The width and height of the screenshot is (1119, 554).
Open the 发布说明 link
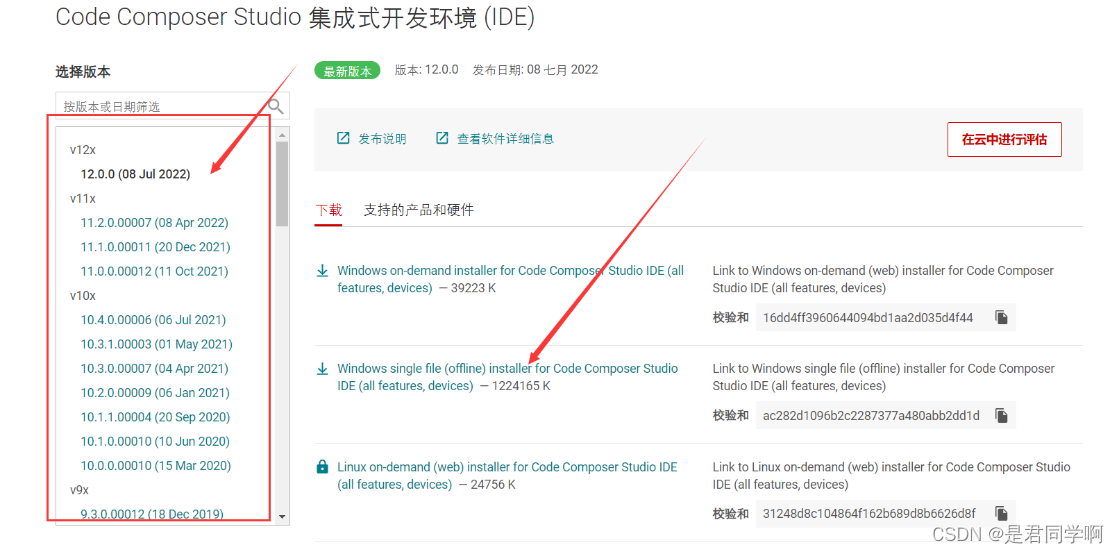(382, 138)
